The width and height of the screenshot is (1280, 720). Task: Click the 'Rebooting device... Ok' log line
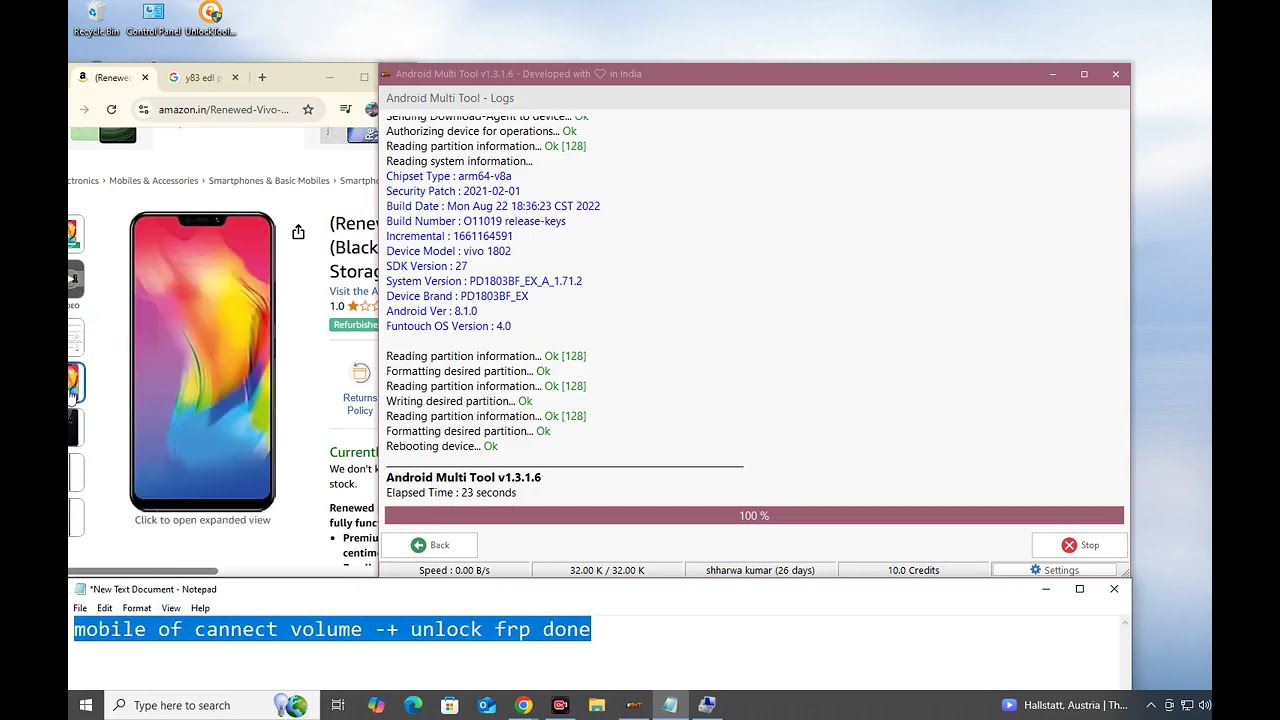pos(441,446)
